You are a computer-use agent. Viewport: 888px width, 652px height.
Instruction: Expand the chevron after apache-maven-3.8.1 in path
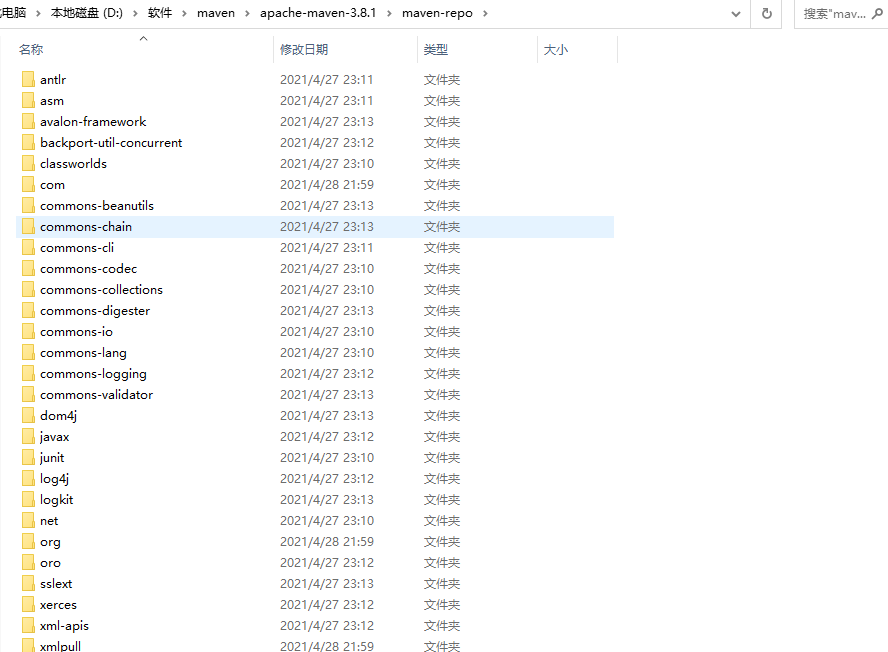coord(389,13)
